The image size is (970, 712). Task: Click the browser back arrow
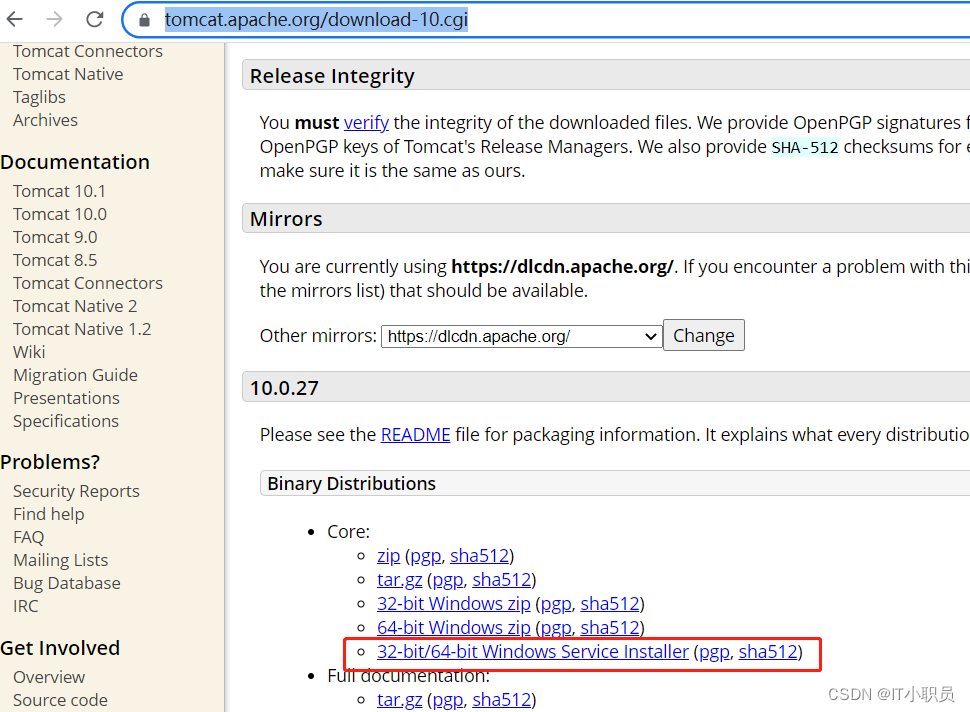click(x=15, y=20)
